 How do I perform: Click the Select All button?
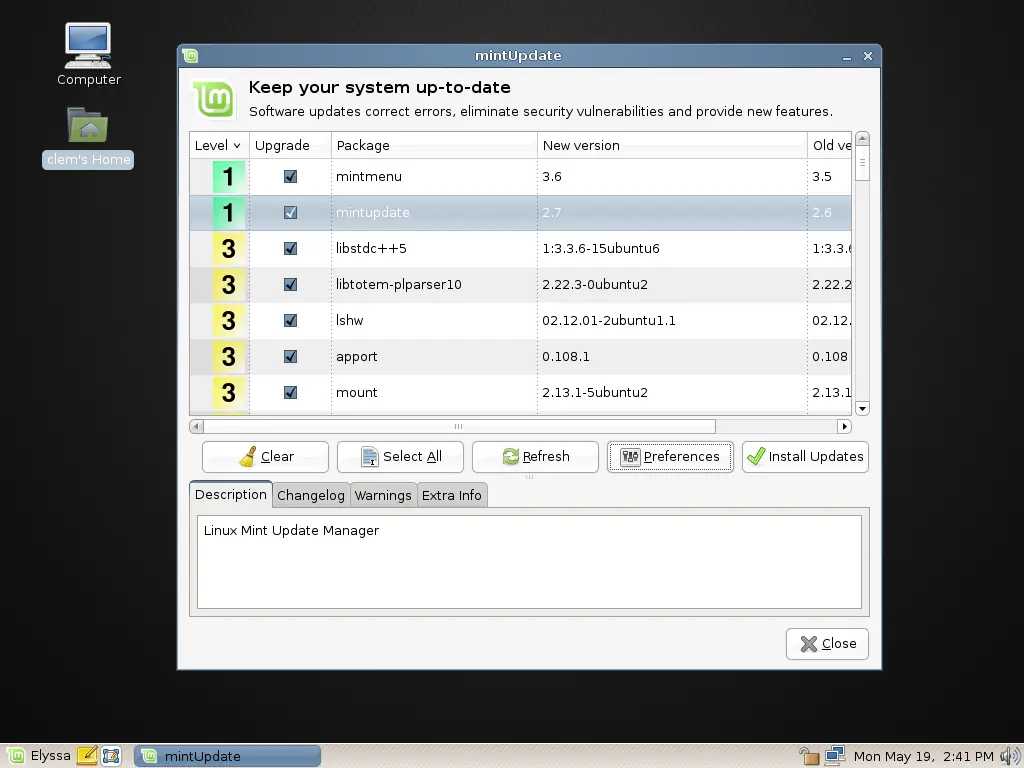[400, 456]
